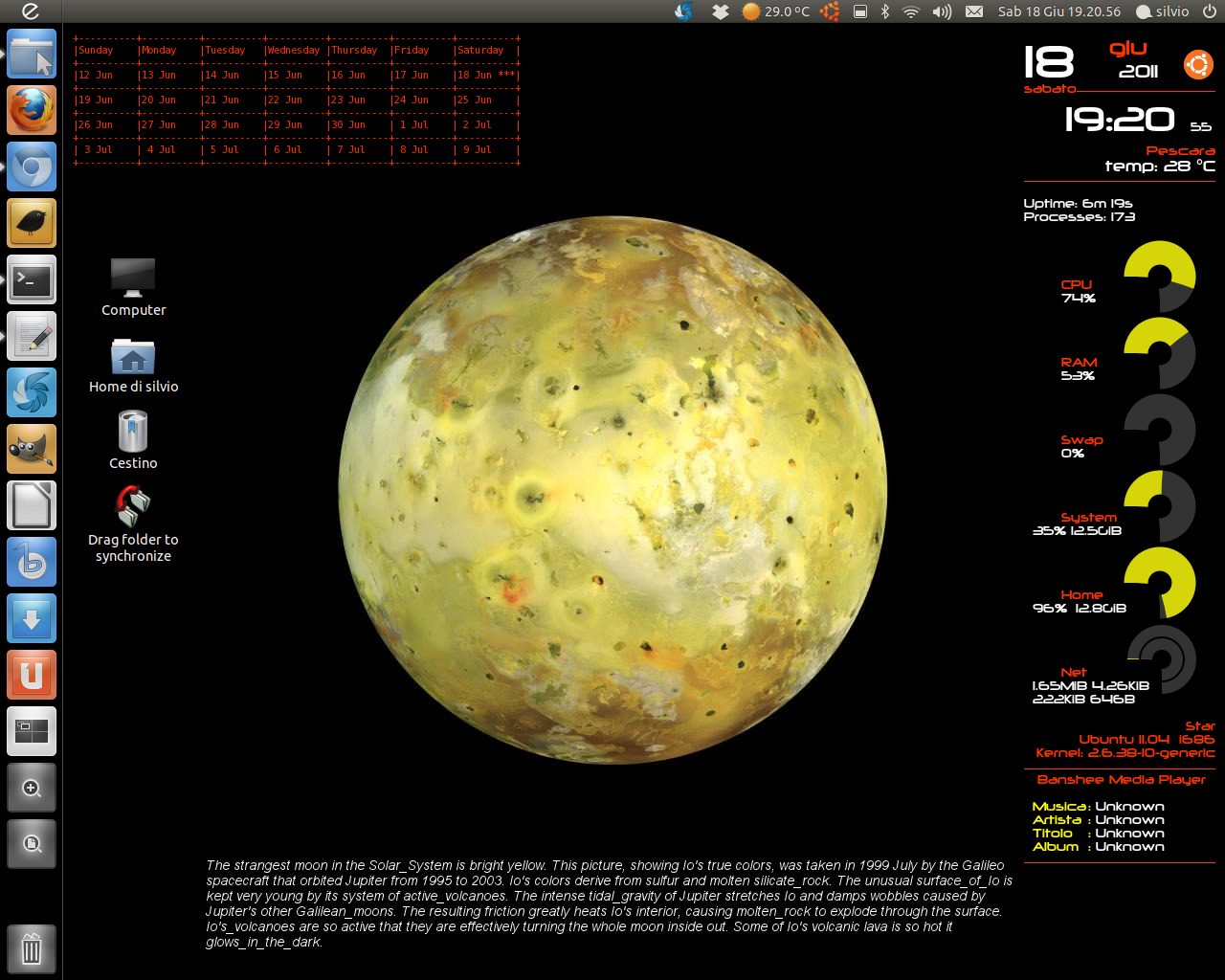Click the 'Pescara' location label

point(1181,151)
